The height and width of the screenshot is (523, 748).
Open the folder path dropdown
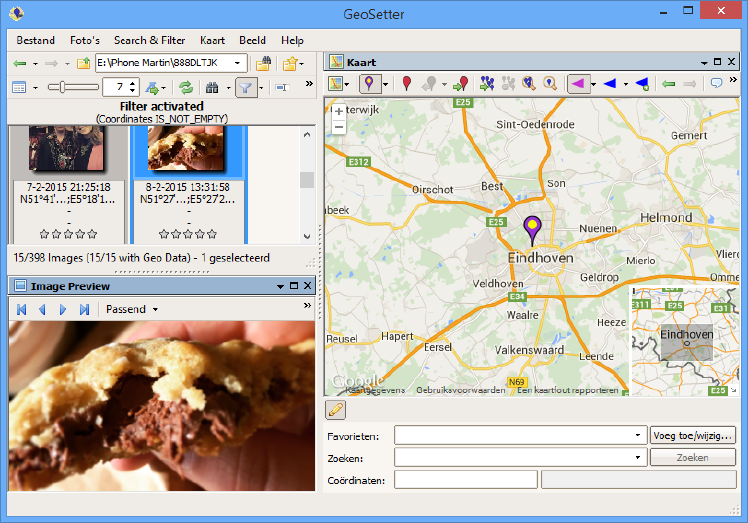pyautogui.click(x=237, y=63)
